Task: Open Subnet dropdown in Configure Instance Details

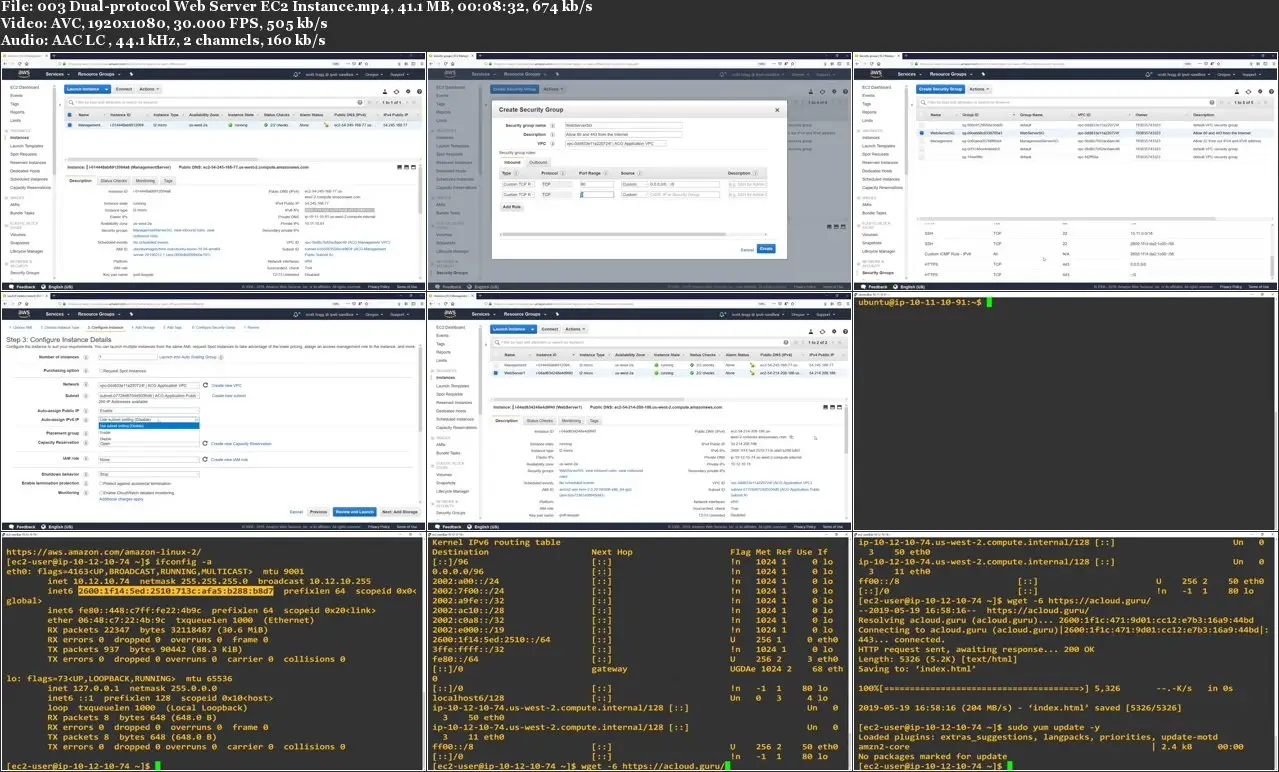Action: click(x=149, y=396)
